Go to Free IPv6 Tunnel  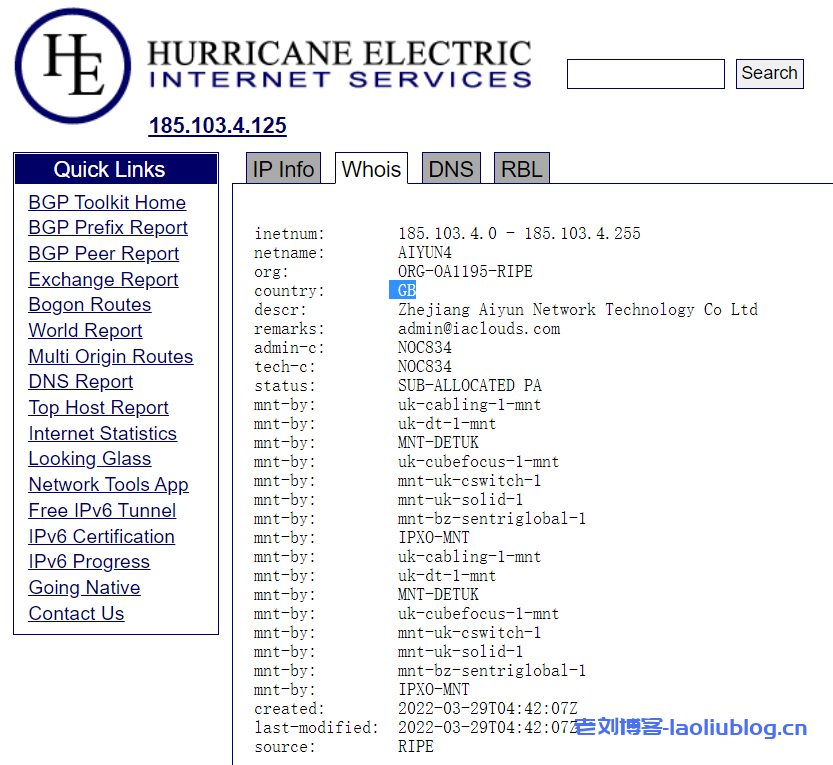point(102,511)
